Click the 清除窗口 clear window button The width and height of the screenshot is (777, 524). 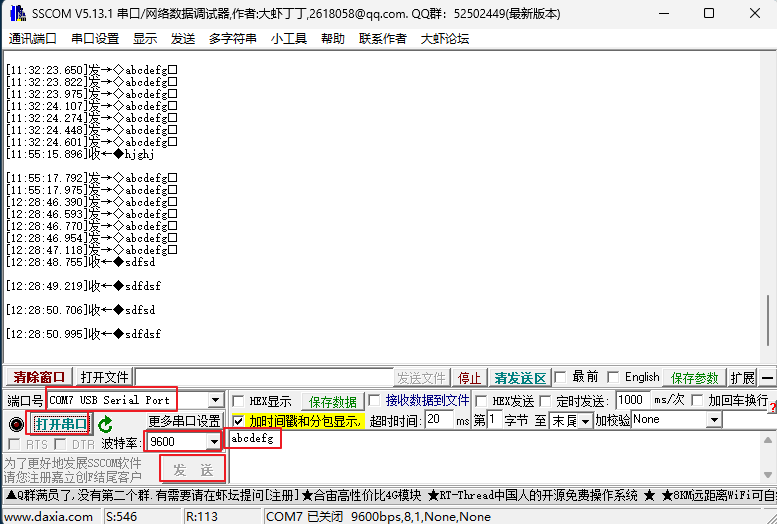39,377
